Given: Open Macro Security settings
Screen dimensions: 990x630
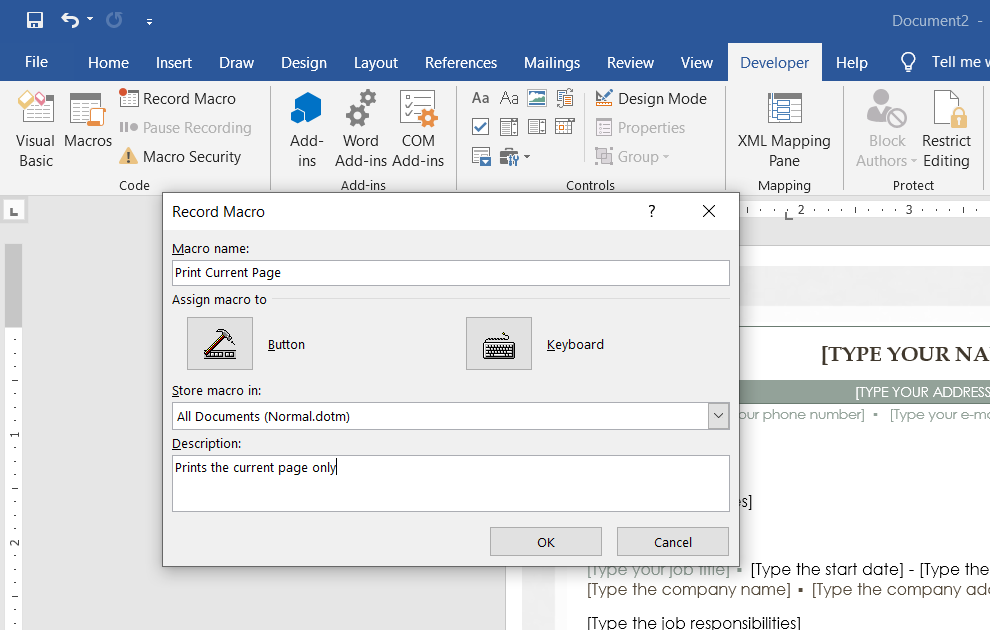Looking at the screenshot, I should point(180,157).
